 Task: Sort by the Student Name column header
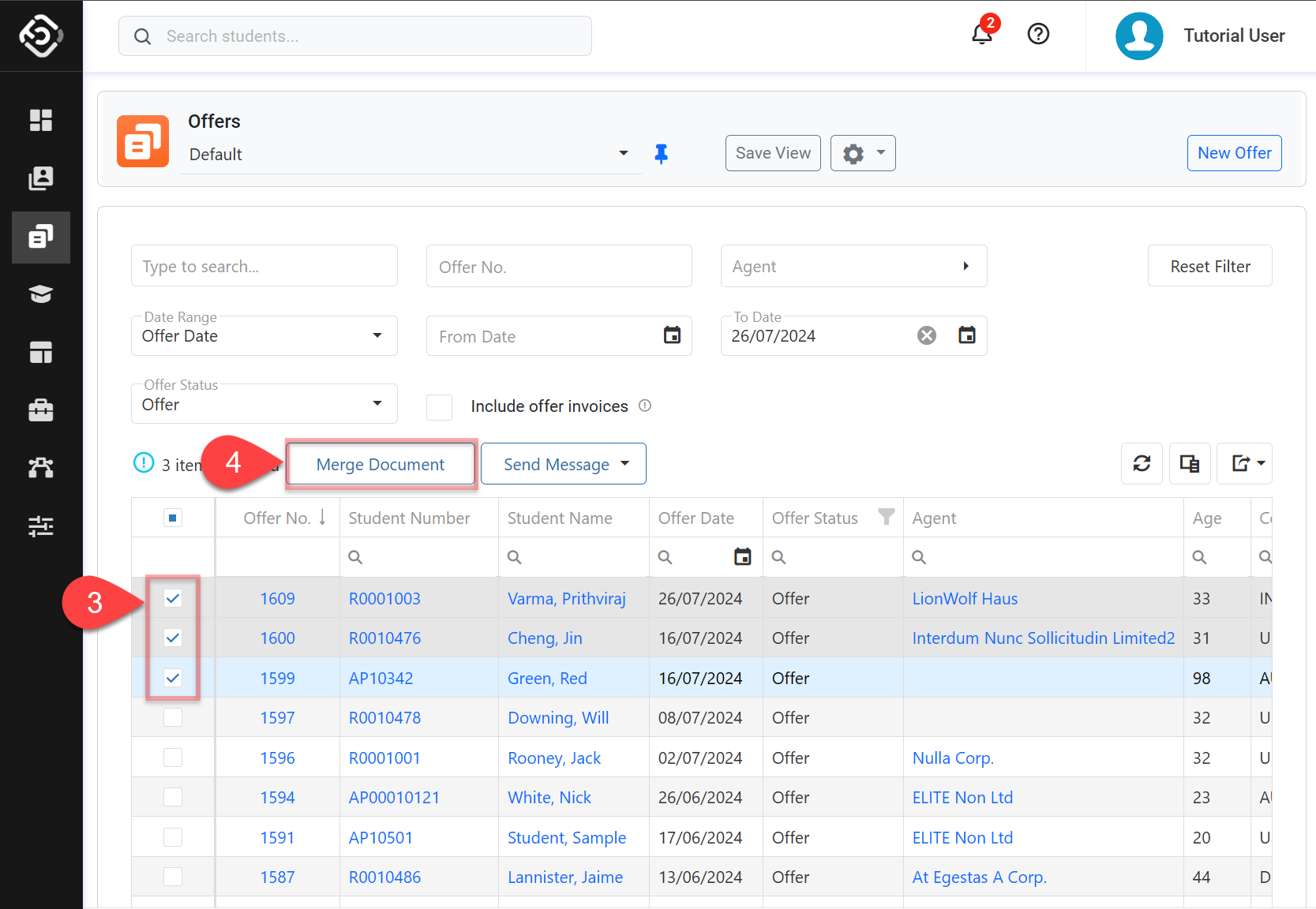(560, 518)
